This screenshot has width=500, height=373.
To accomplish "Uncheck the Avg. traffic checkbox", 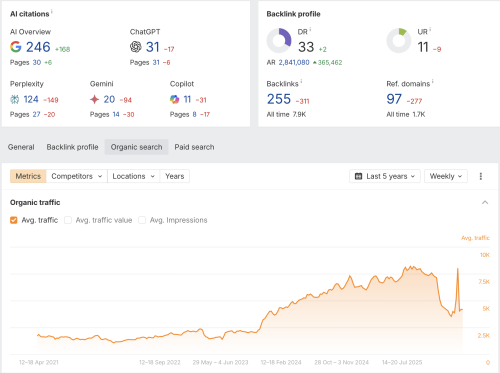I will tap(14, 220).
